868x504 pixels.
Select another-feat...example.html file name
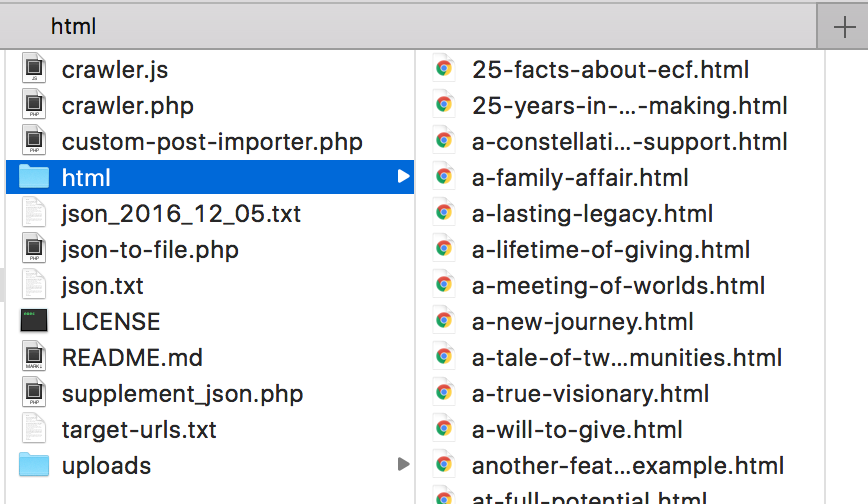[628, 466]
